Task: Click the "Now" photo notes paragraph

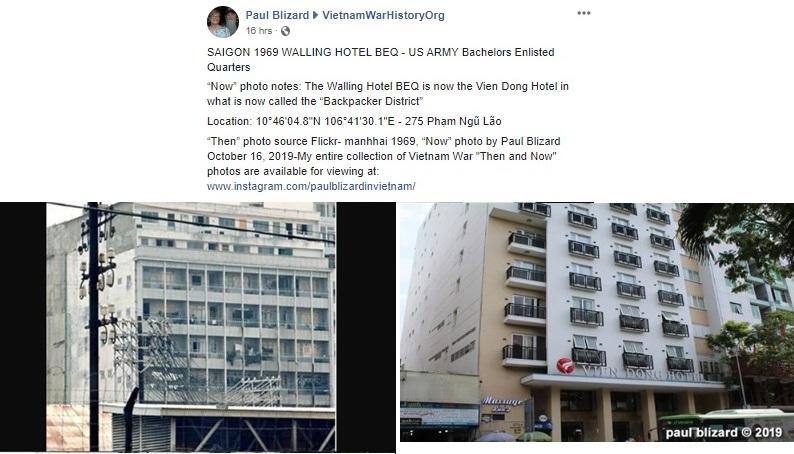Action: tap(388, 94)
